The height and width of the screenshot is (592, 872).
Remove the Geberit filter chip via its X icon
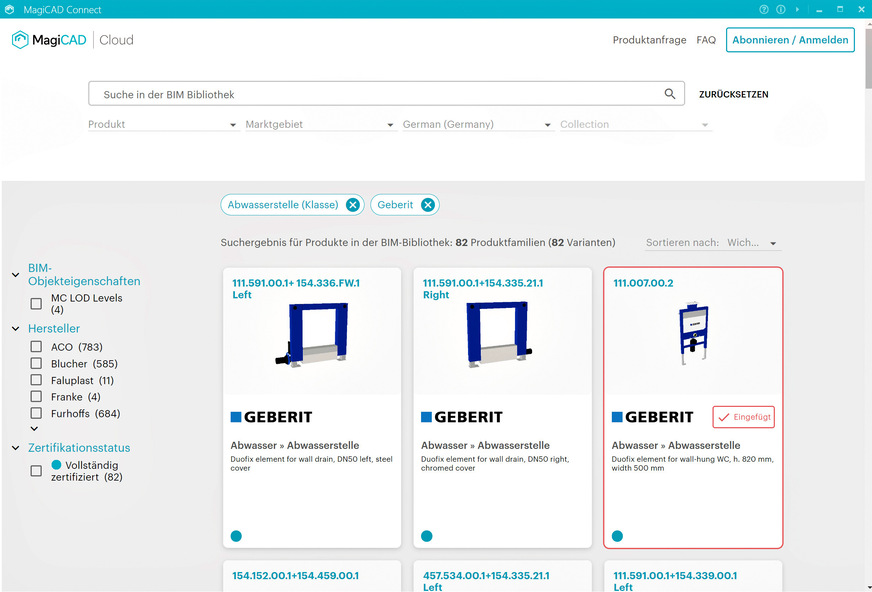pyautogui.click(x=428, y=204)
